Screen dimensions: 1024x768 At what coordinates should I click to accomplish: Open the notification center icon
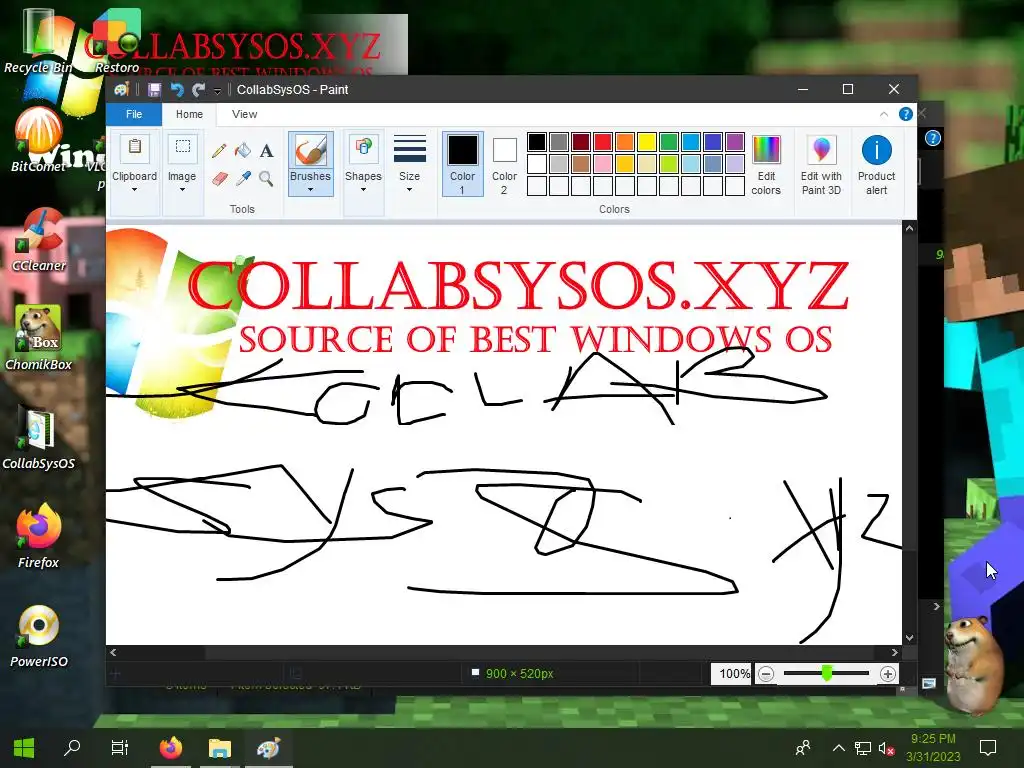click(x=988, y=748)
